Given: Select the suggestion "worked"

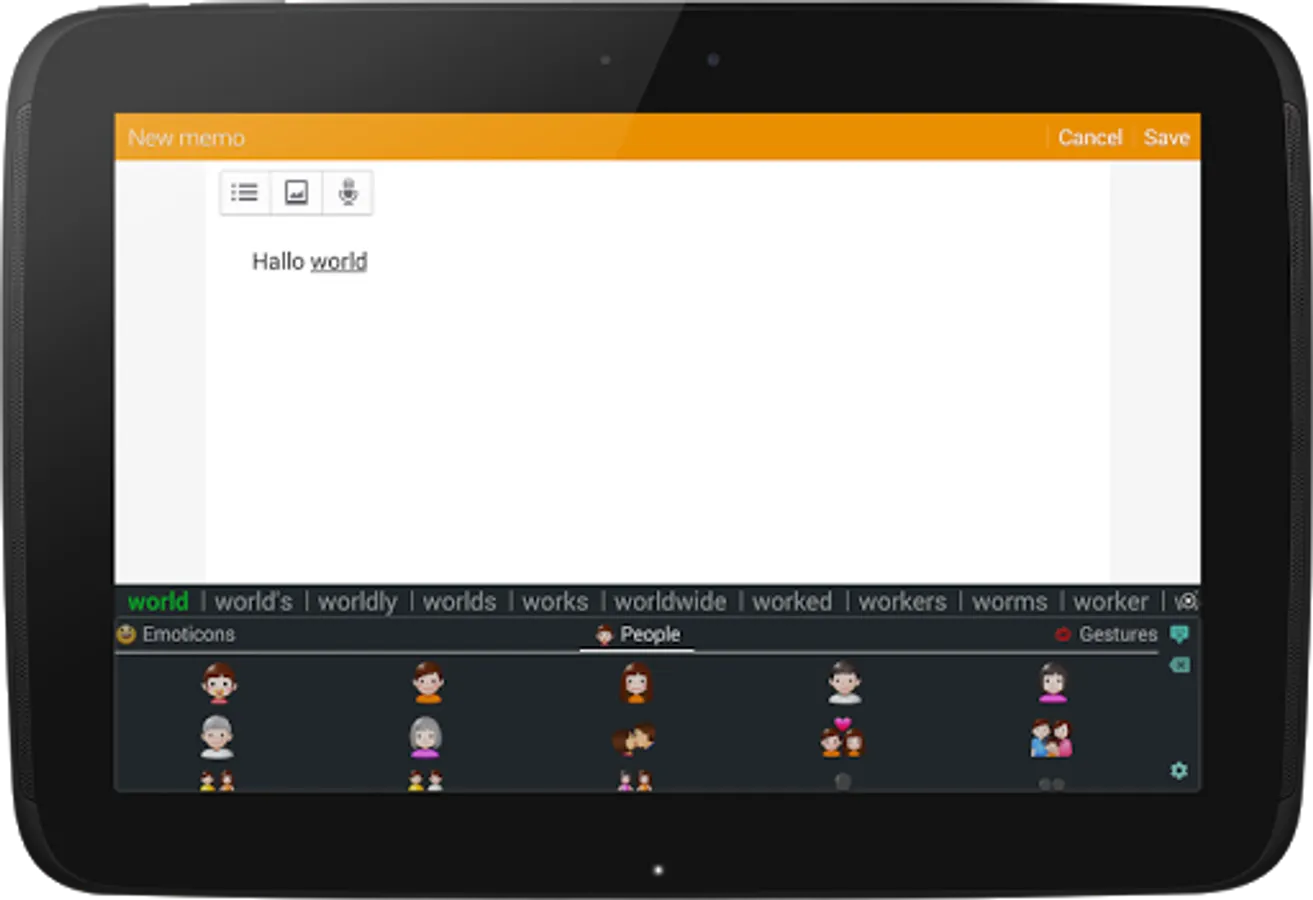Looking at the screenshot, I should 792,601.
